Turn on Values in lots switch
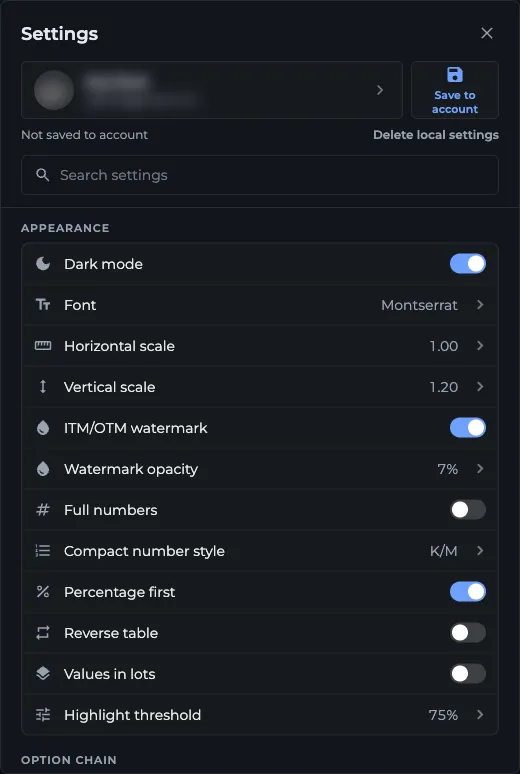The image size is (520, 774). click(468, 674)
